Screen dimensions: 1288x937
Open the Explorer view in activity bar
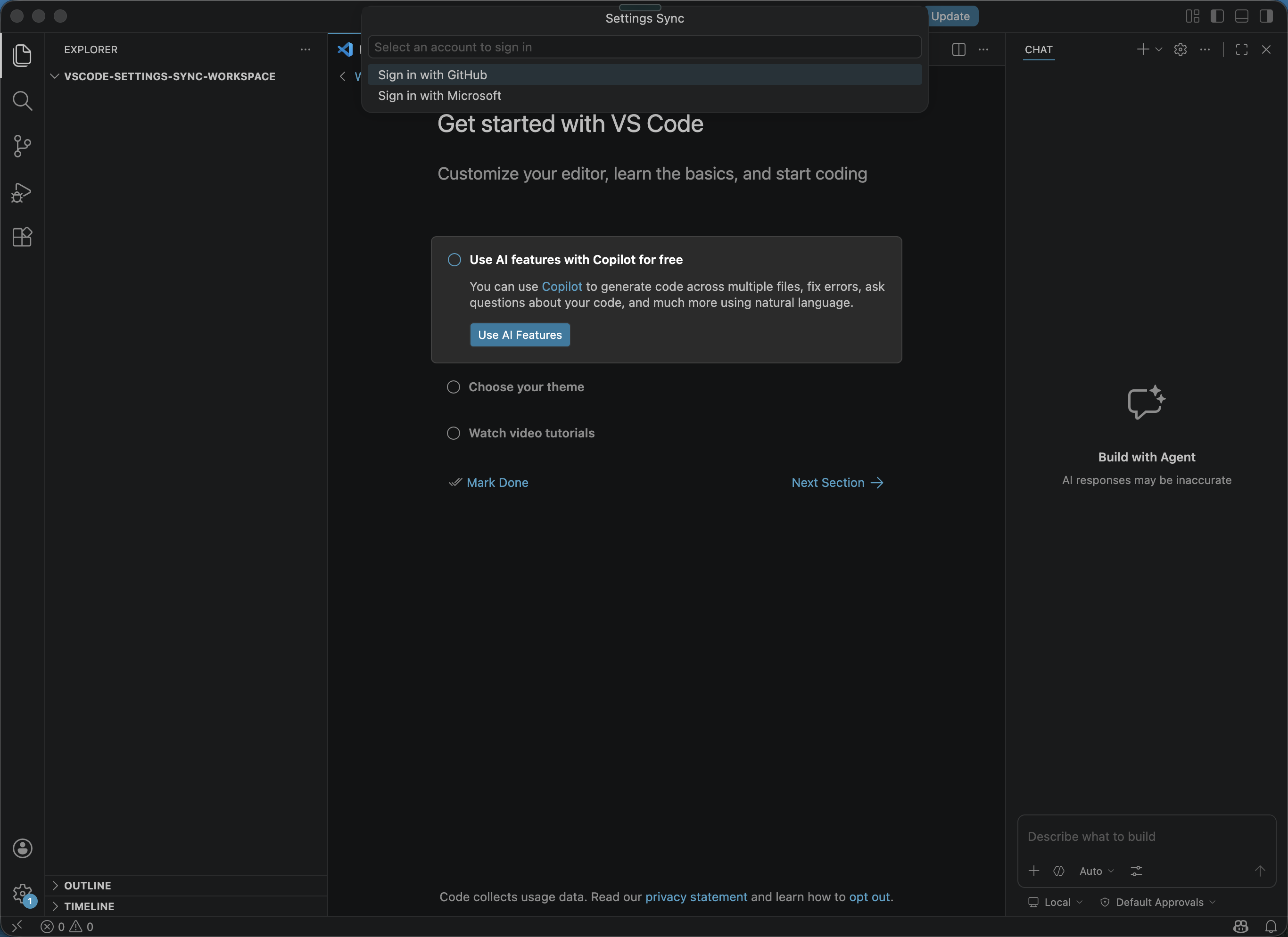[x=22, y=55]
